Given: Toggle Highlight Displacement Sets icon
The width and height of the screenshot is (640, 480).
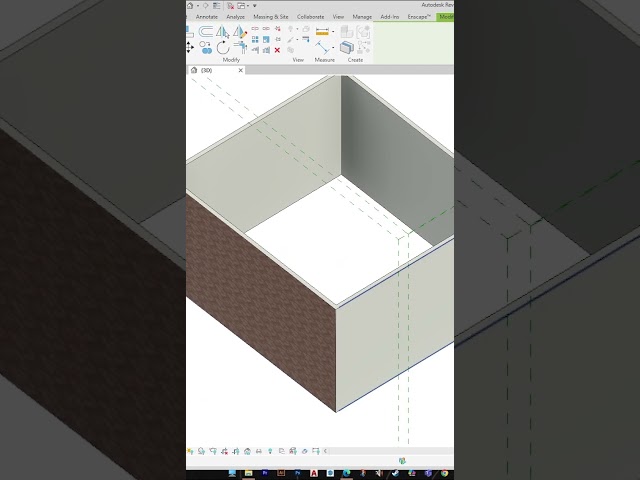Looking at the screenshot, I should coord(304,451).
